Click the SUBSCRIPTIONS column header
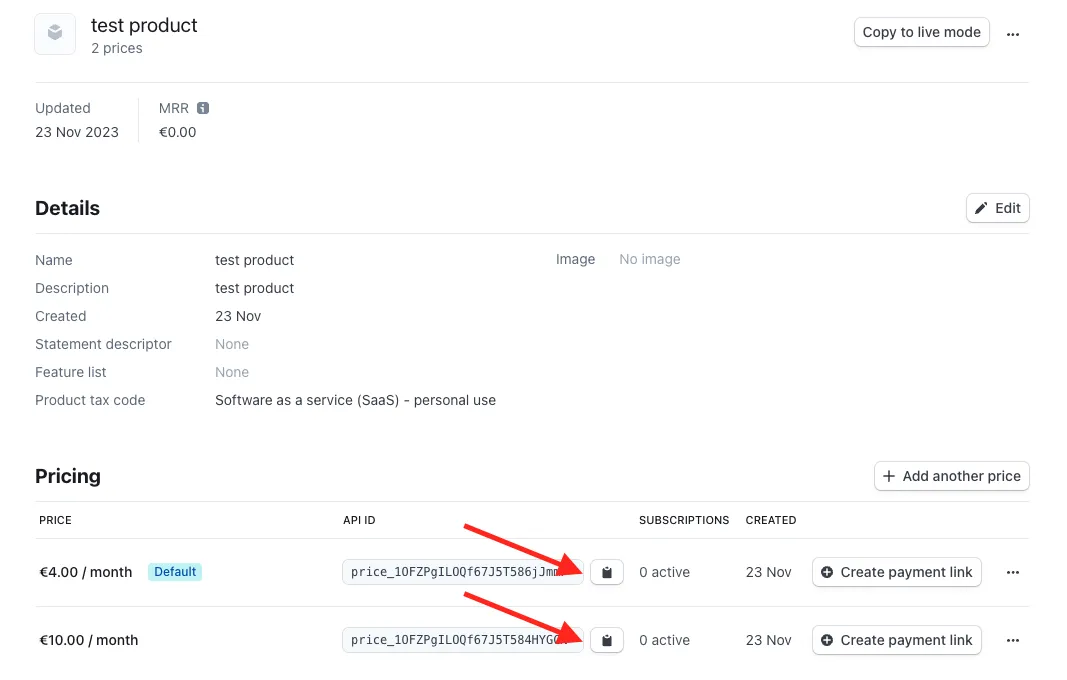Viewport: 1067px width, 680px height. point(684,520)
